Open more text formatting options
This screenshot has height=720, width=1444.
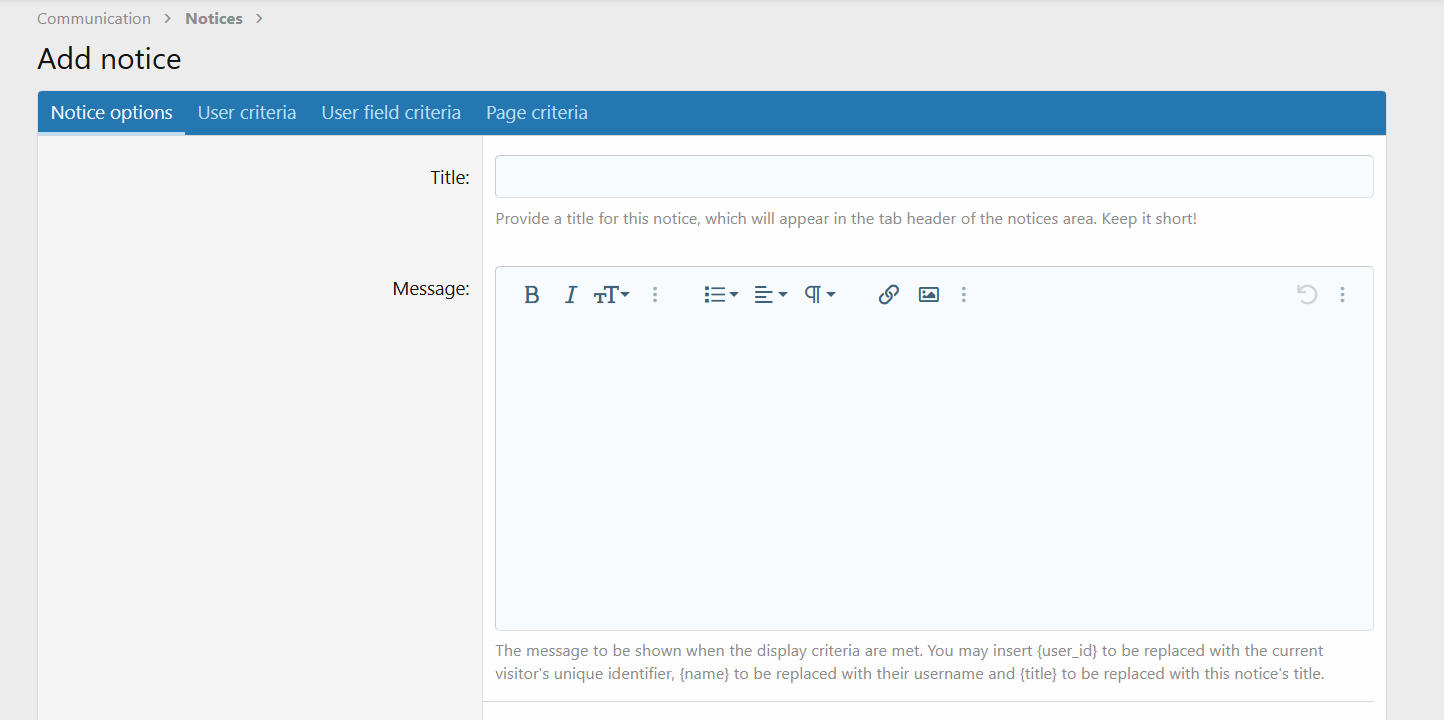[x=655, y=294]
